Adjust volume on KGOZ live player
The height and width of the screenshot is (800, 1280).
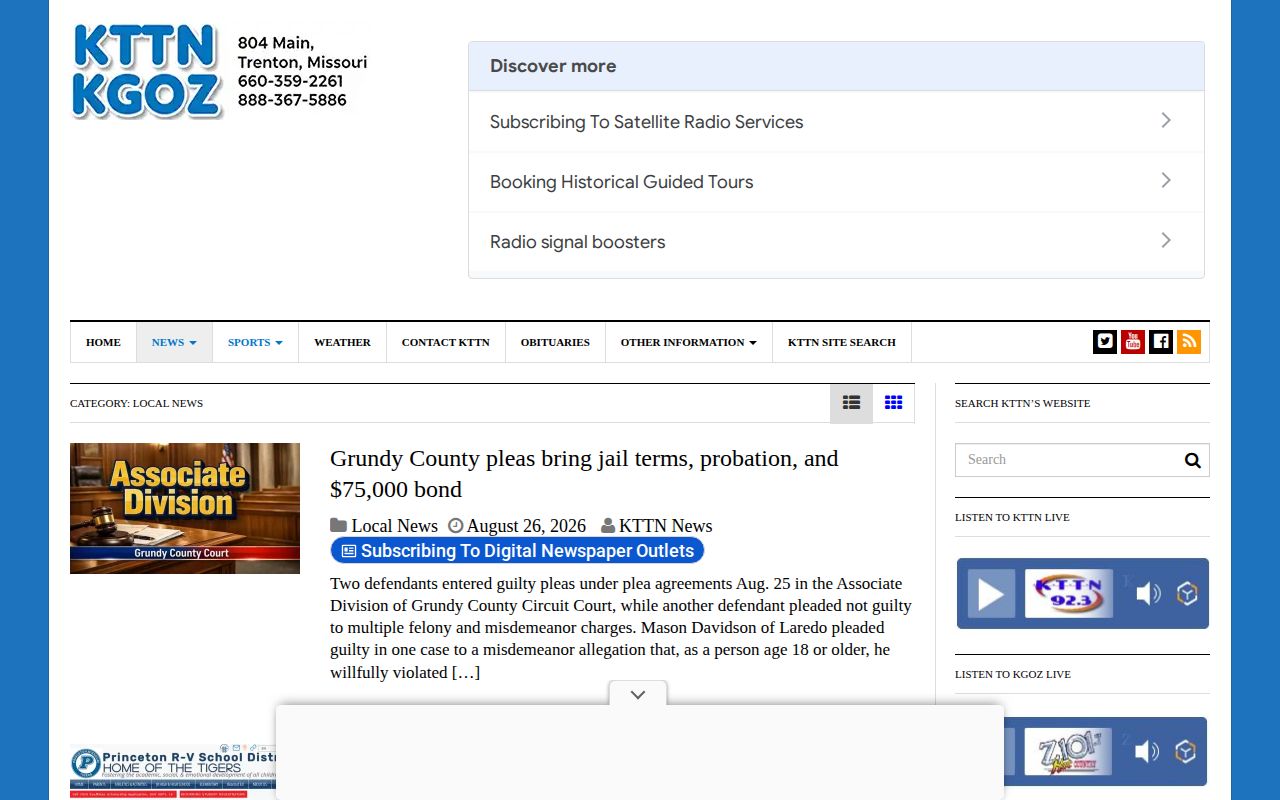click(1147, 752)
